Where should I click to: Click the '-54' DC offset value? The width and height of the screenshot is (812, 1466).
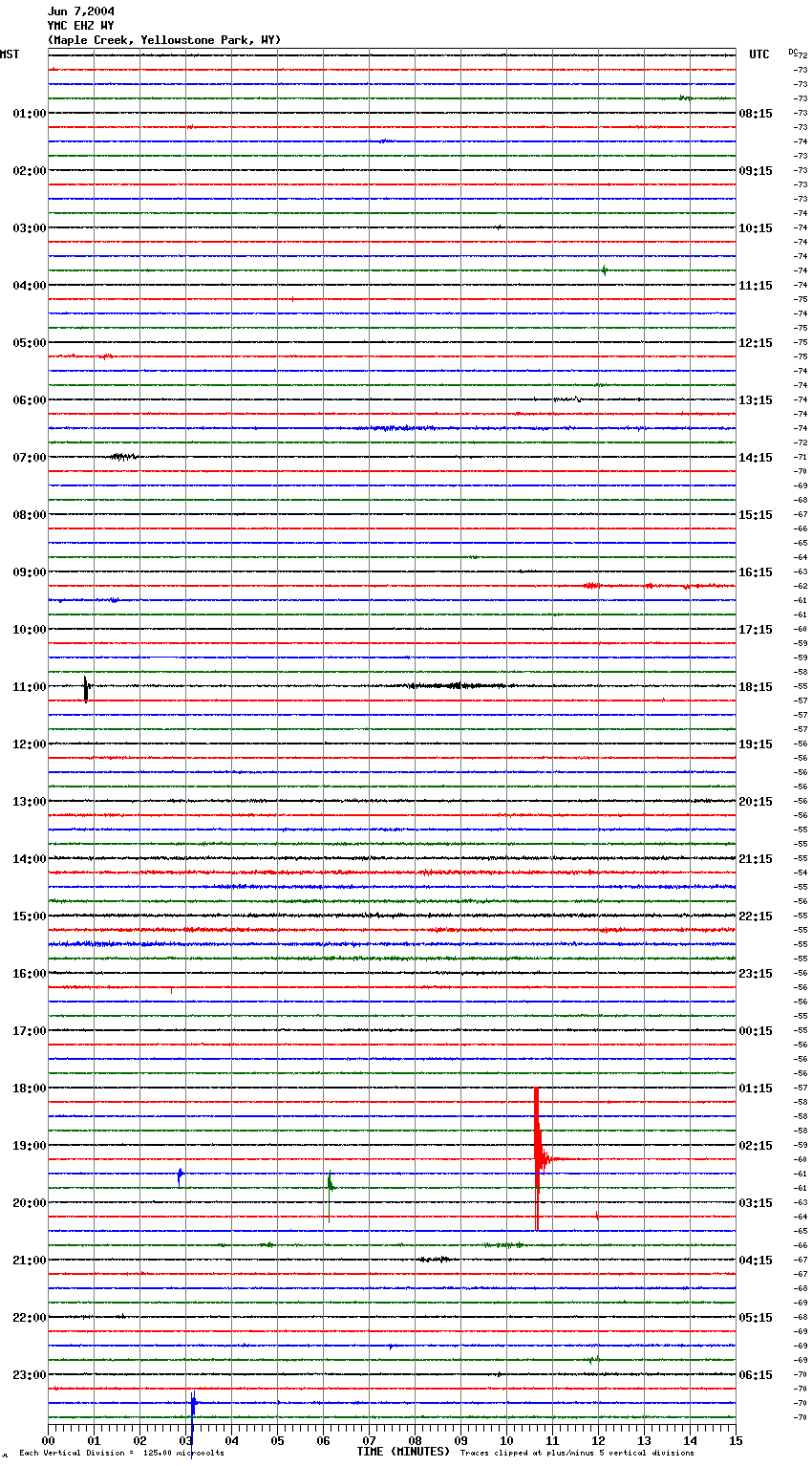tap(801, 873)
